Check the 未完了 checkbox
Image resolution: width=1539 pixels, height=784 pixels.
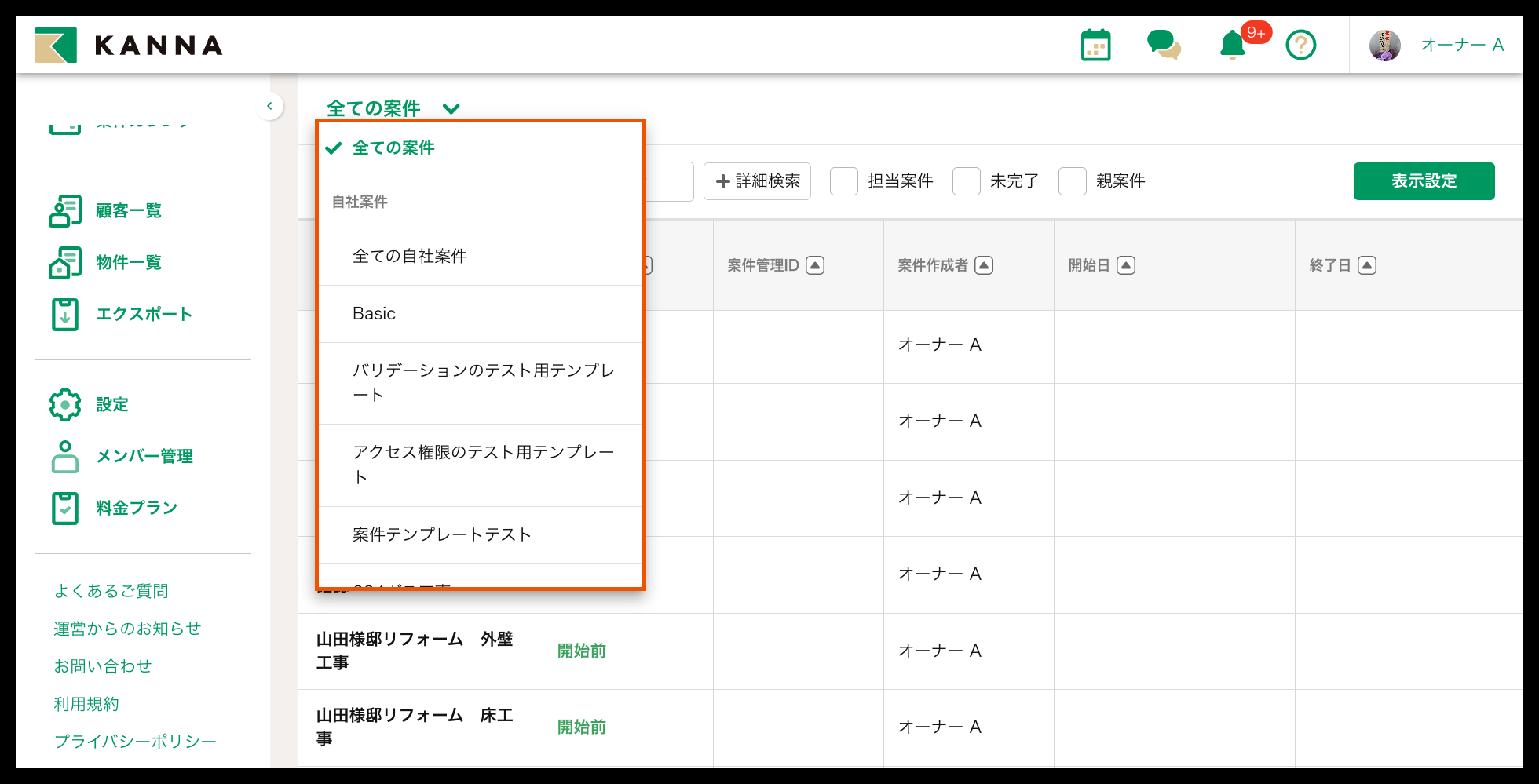(x=966, y=181)
